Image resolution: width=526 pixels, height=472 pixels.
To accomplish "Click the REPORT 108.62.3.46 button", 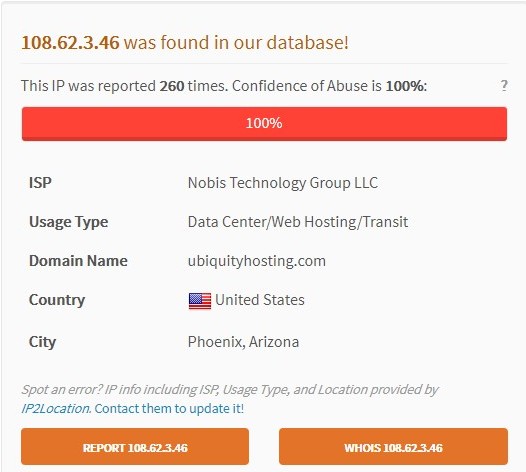I will point(135,447).
